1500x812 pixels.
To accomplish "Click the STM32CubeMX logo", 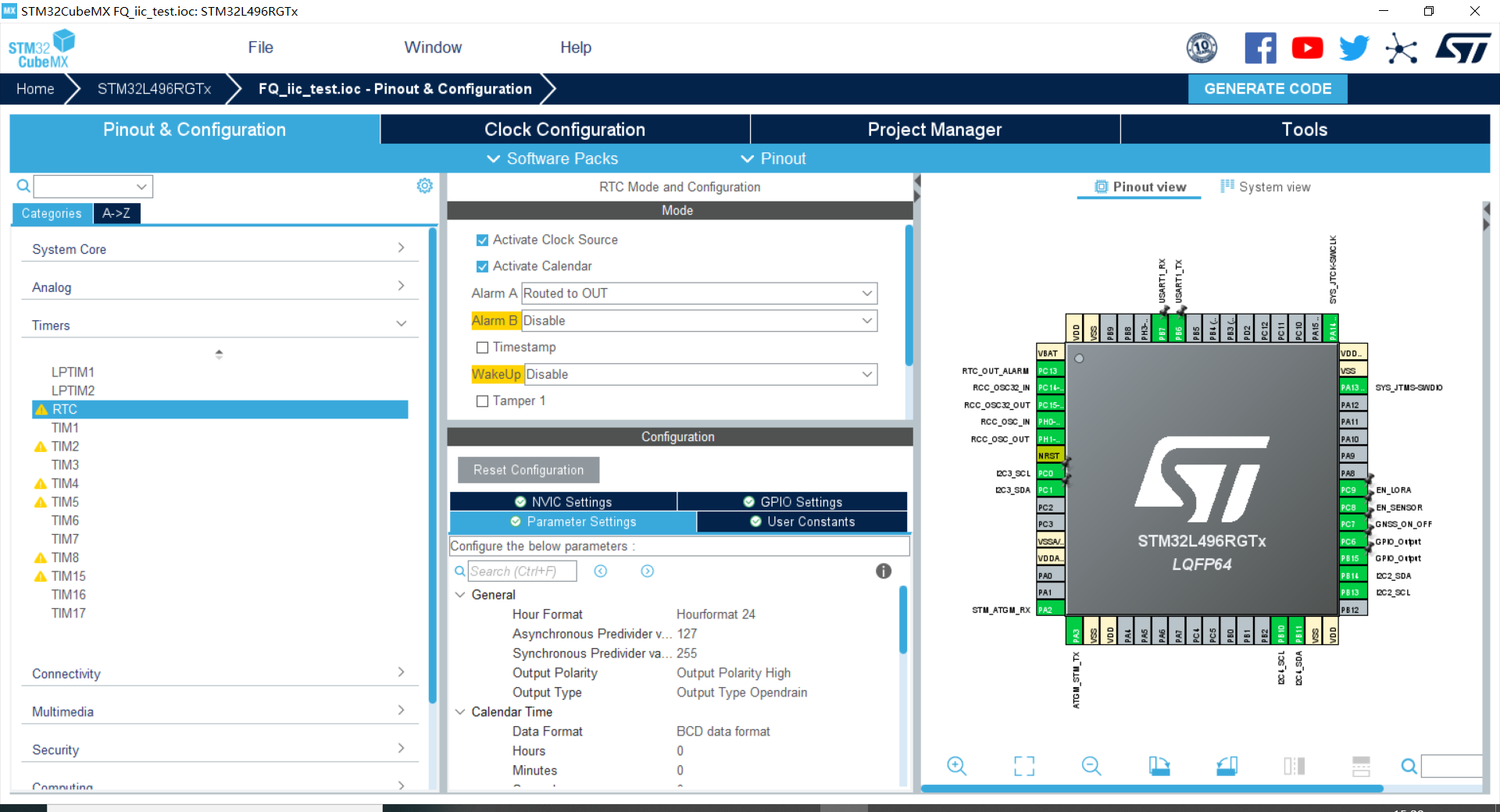I will [x=41, y=48].
